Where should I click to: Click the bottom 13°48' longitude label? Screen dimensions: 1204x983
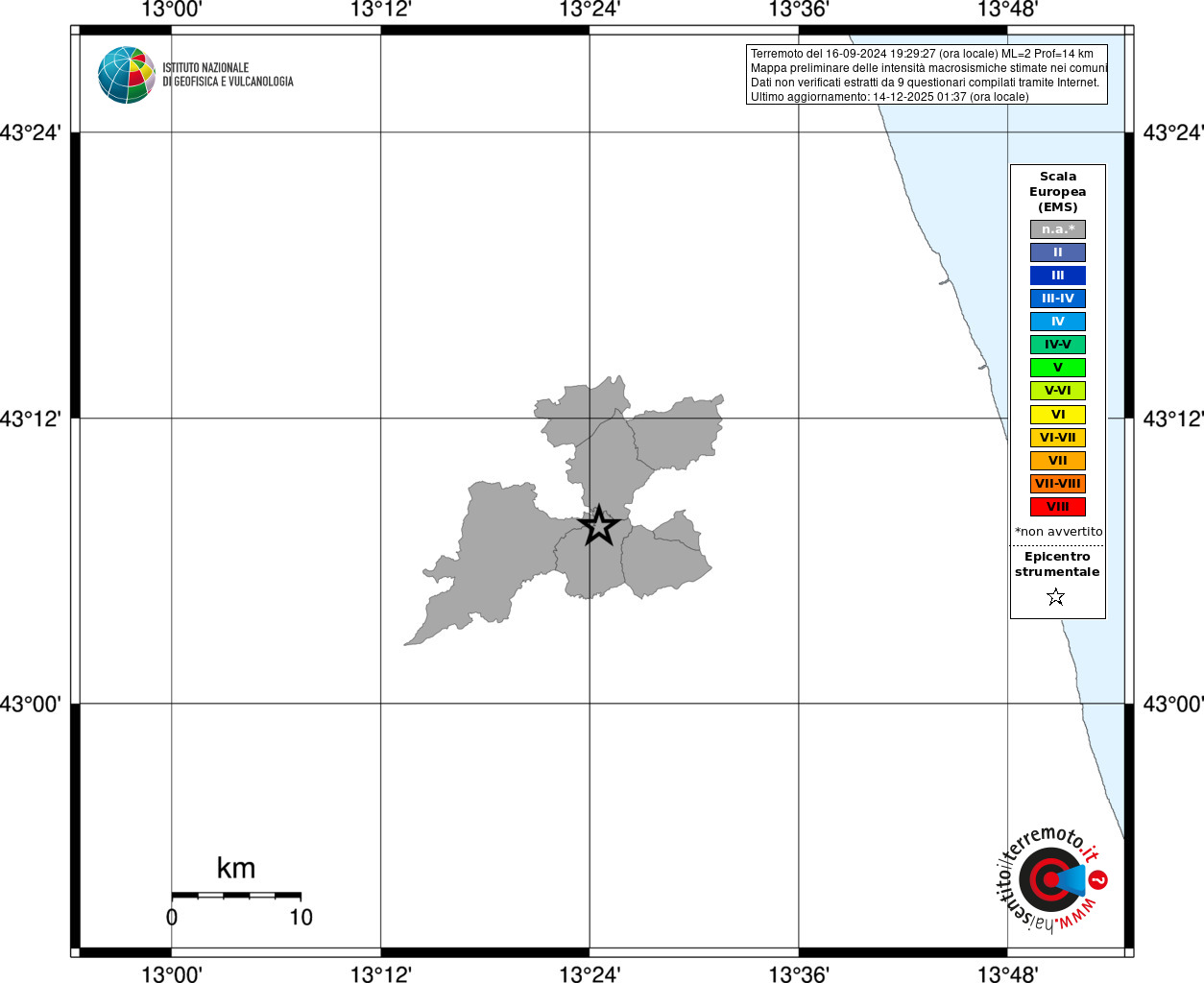[1008, 974]
